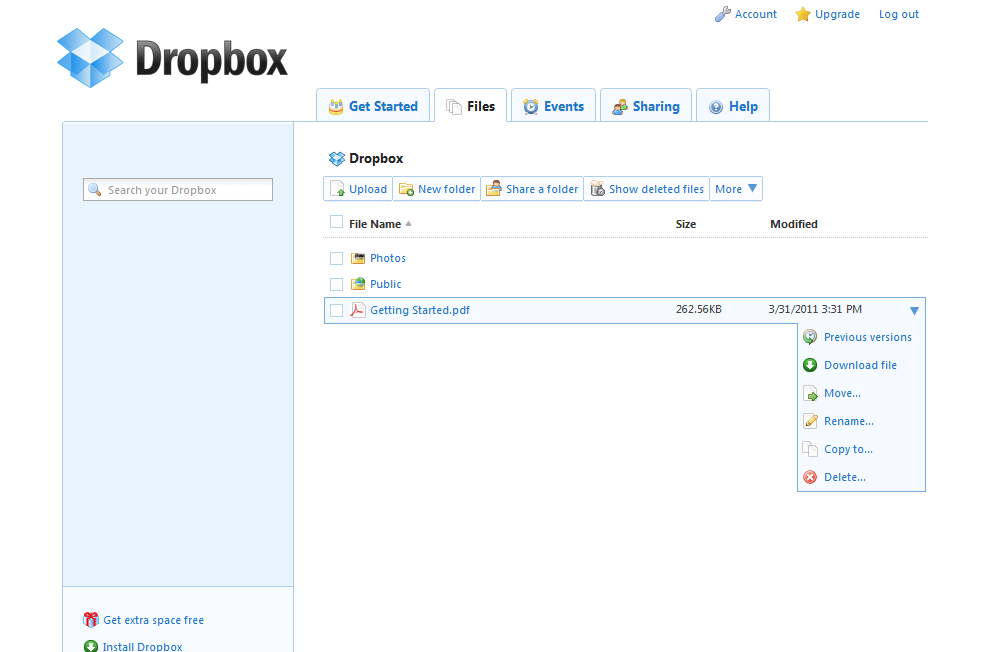Click the Upload button label

(367, 189)
